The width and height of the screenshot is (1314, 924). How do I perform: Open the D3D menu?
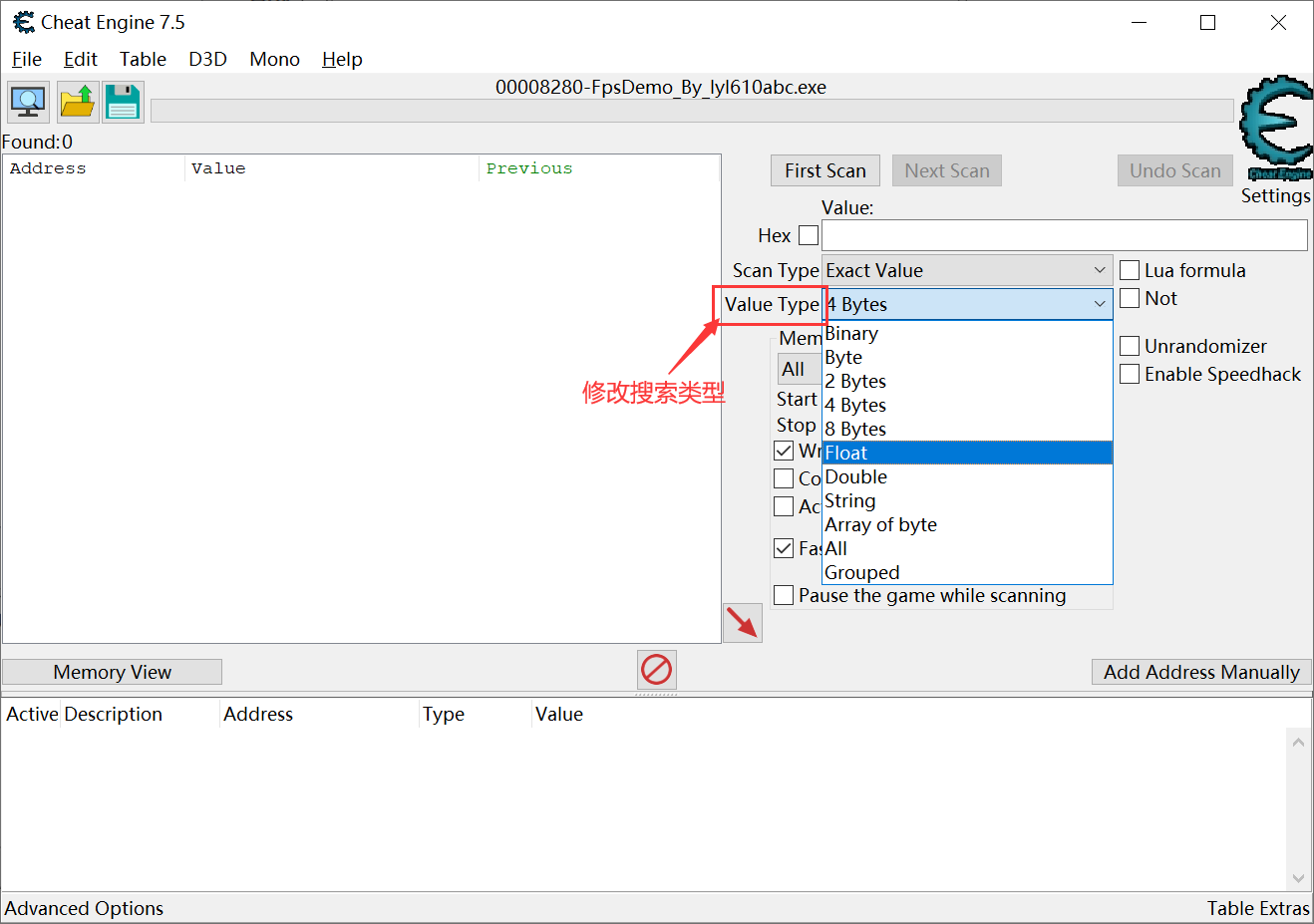(207, 59)
